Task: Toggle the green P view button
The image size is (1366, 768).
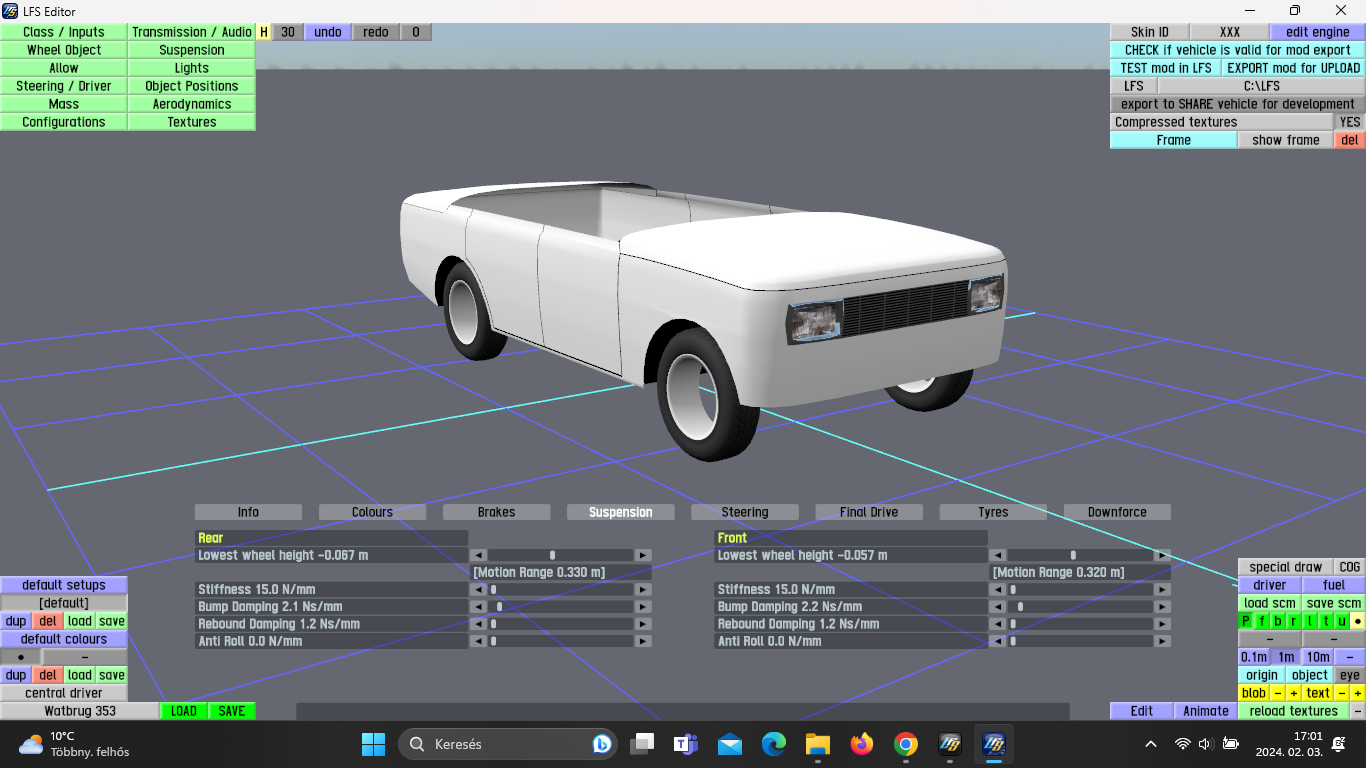Action: 1246,621
